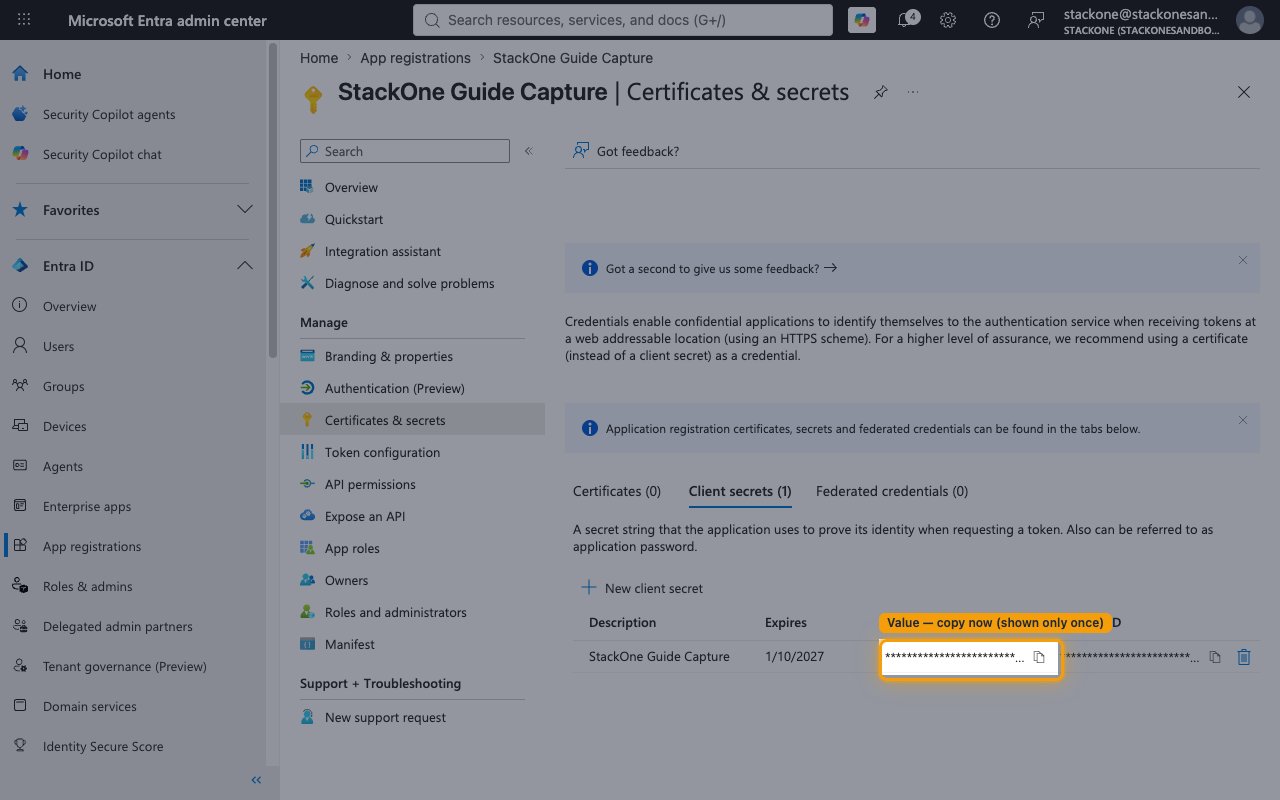This screenshot has width=1280, height=800.
Task: Follow the give us some feedback link
Action: [721, 269]
